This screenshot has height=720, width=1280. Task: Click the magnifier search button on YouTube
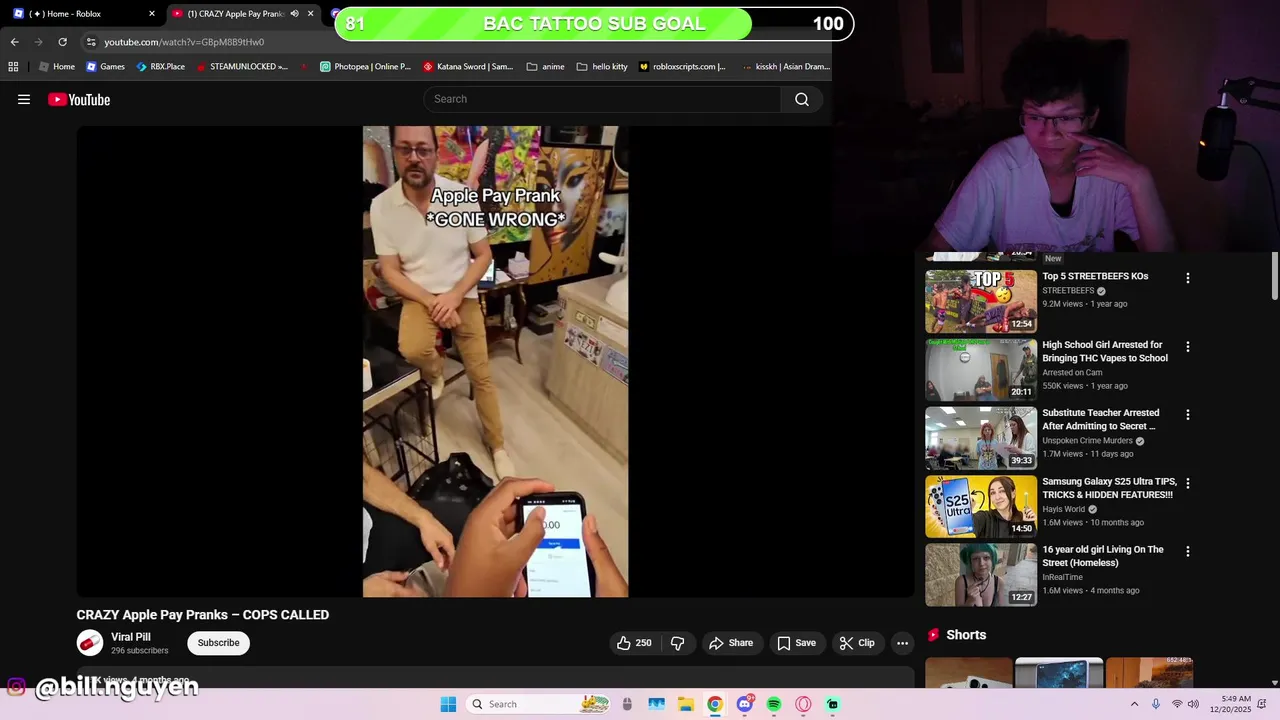802,99
